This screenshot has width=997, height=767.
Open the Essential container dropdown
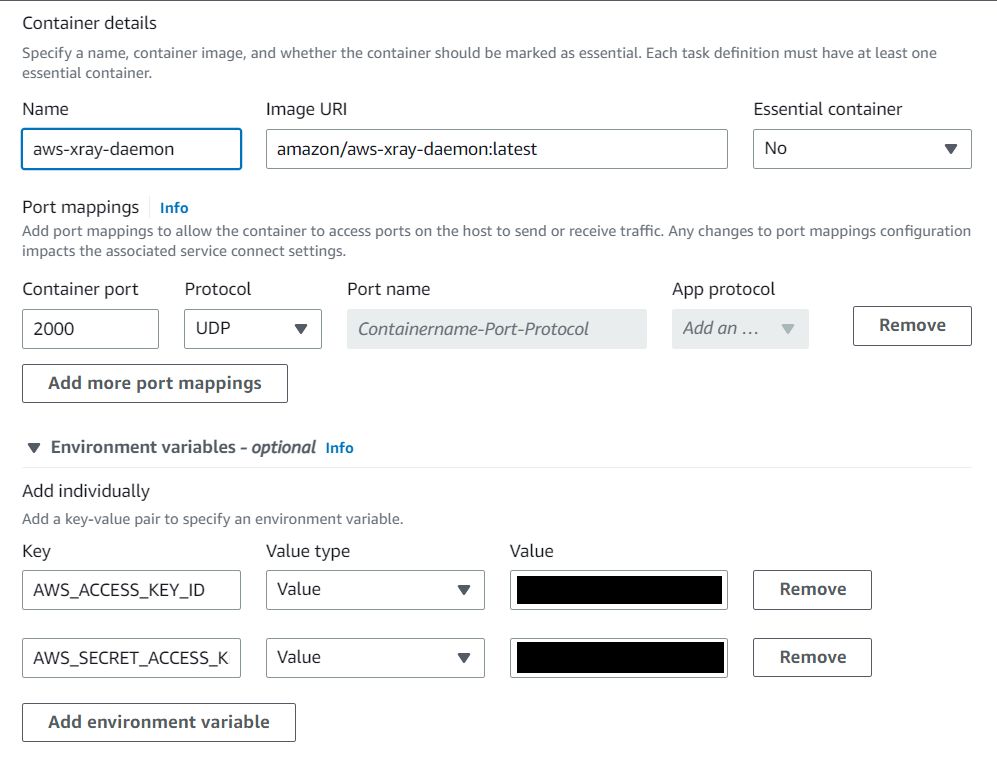861,149
